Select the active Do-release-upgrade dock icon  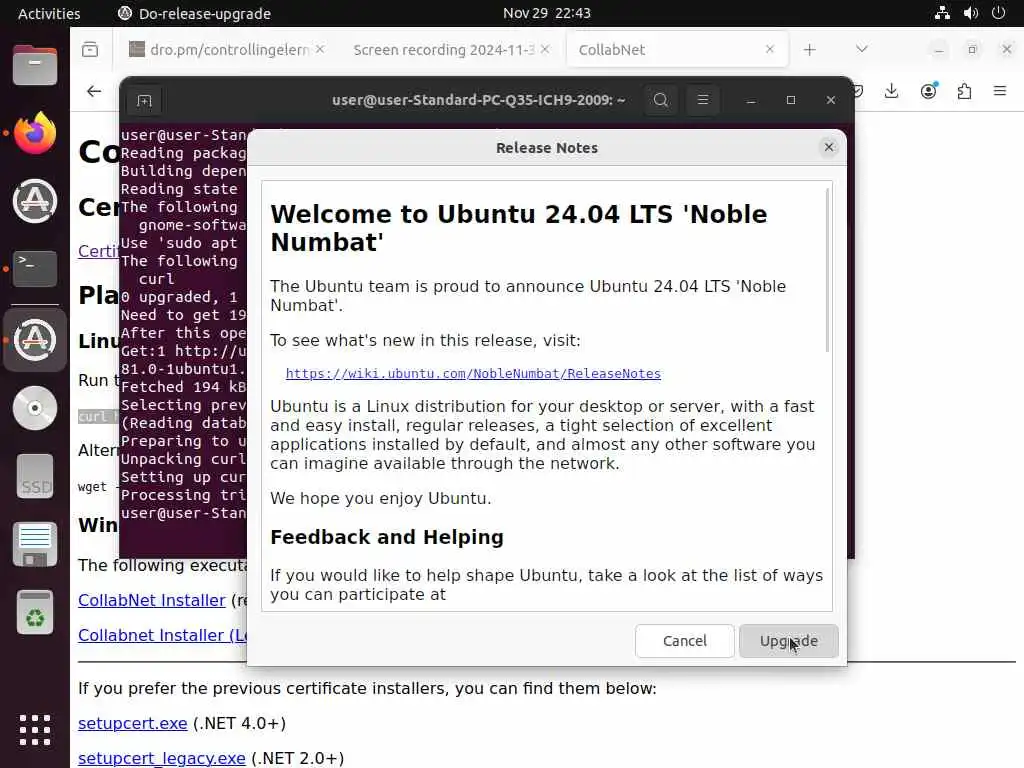click(35, 340)
